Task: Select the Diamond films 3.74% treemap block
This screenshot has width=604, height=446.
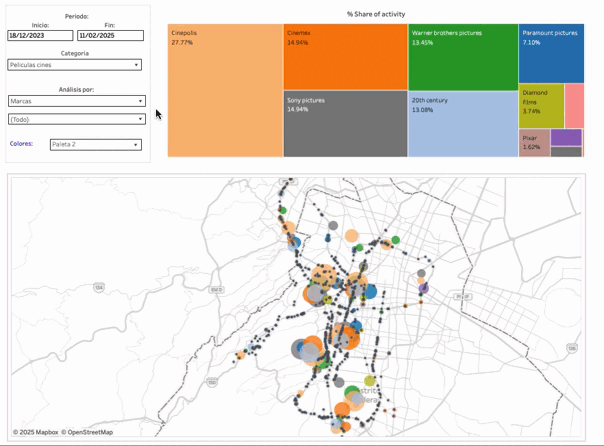Action: [541, 106]
